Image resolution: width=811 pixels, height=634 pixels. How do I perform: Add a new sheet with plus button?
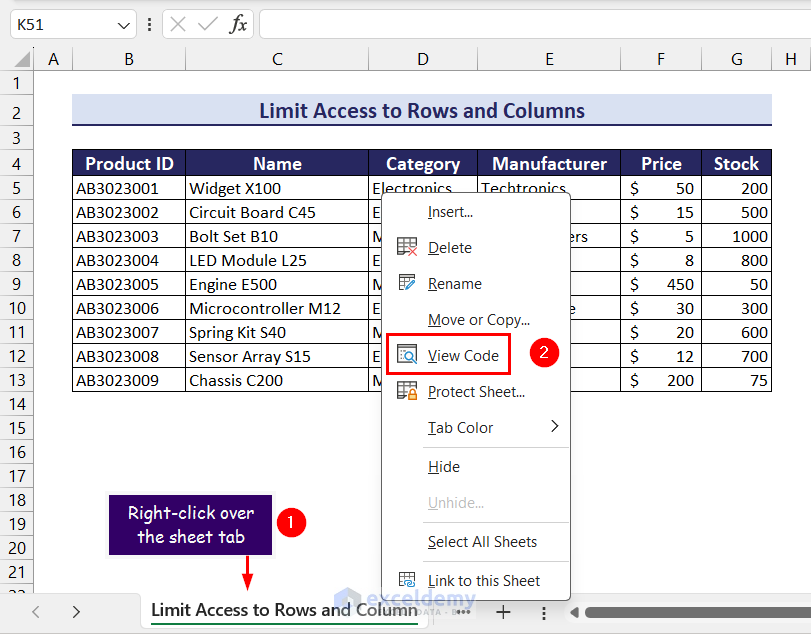click(503, 612)
